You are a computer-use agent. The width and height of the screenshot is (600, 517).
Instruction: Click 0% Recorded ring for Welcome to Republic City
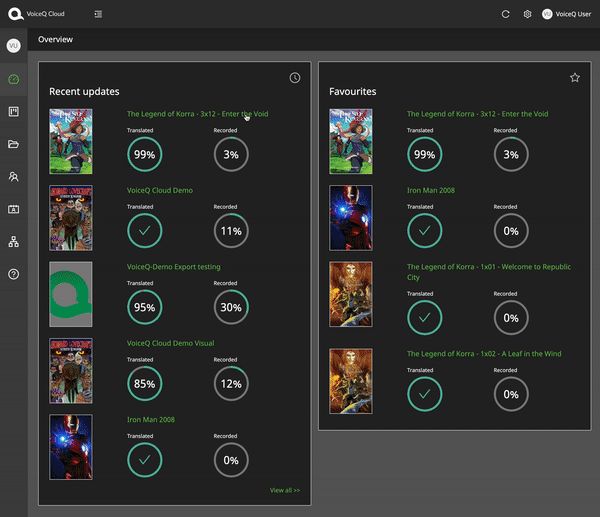click(511, 318)
